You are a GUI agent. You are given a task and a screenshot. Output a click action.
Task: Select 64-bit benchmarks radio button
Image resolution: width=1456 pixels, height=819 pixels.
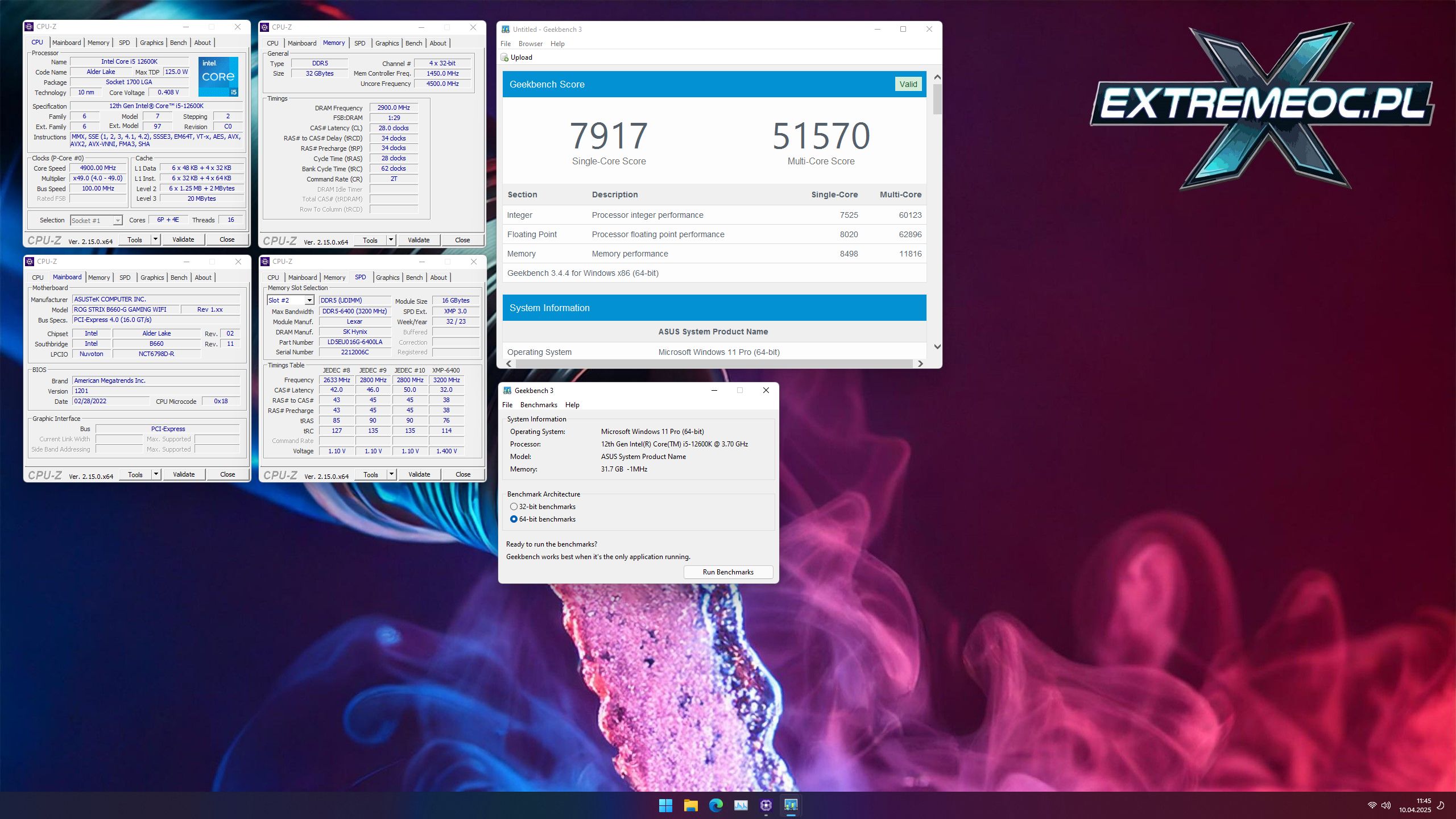pos(514,519)
